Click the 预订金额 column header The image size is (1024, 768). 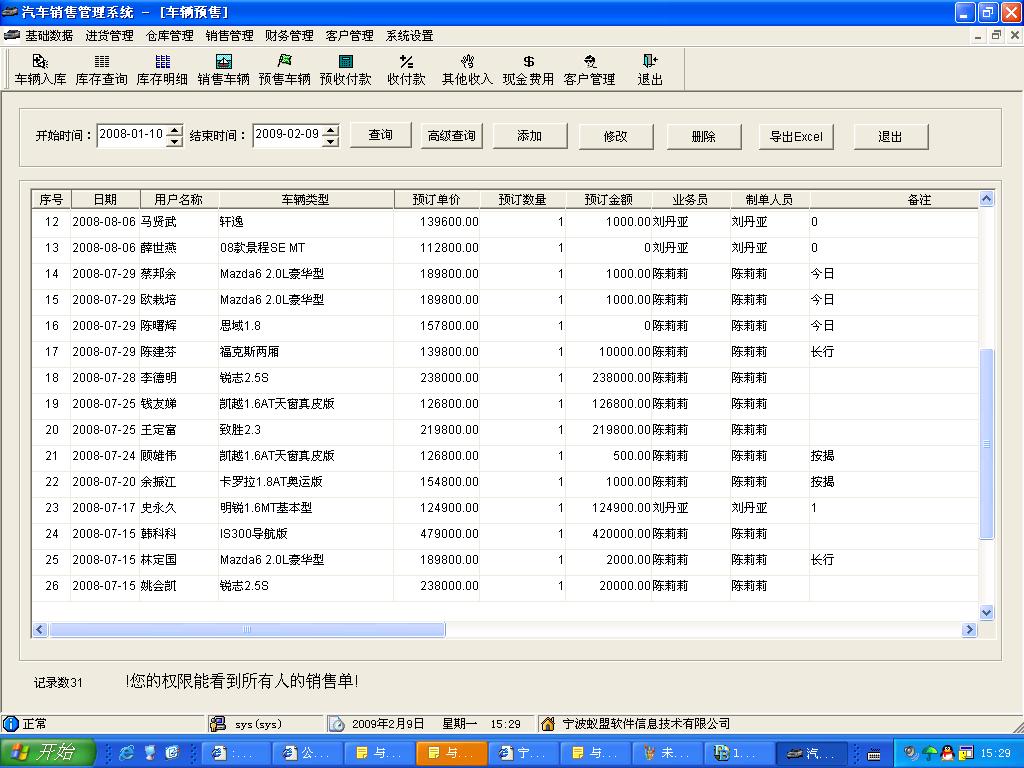609,199
